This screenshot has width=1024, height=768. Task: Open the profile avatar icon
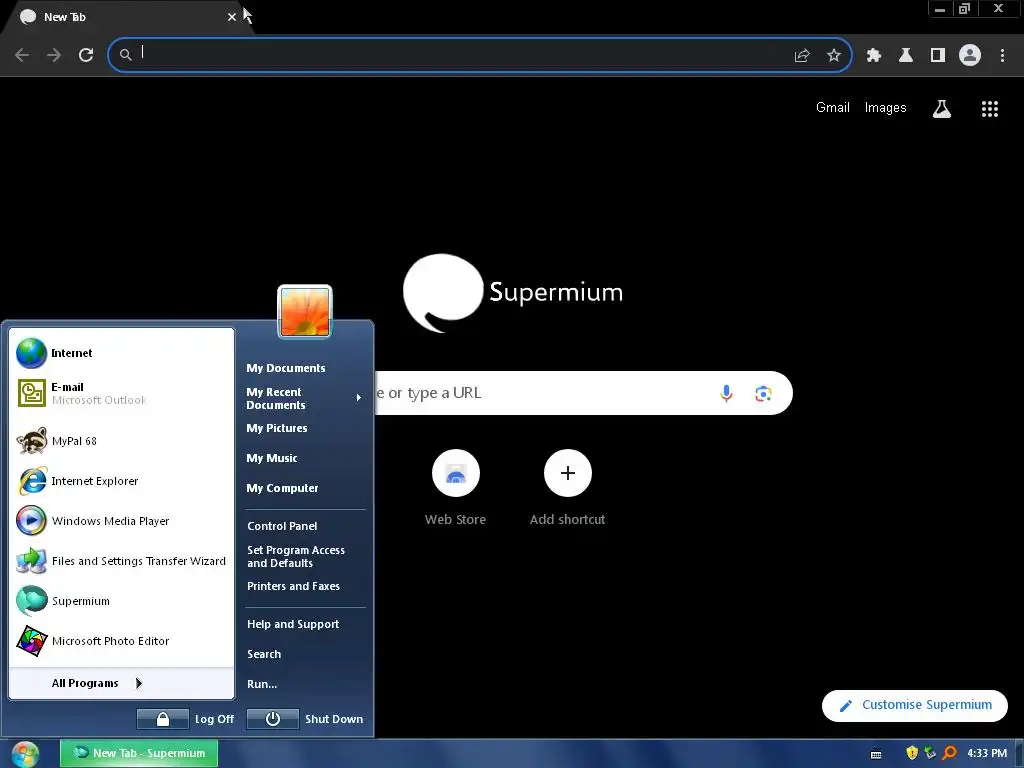click(970, 55)
